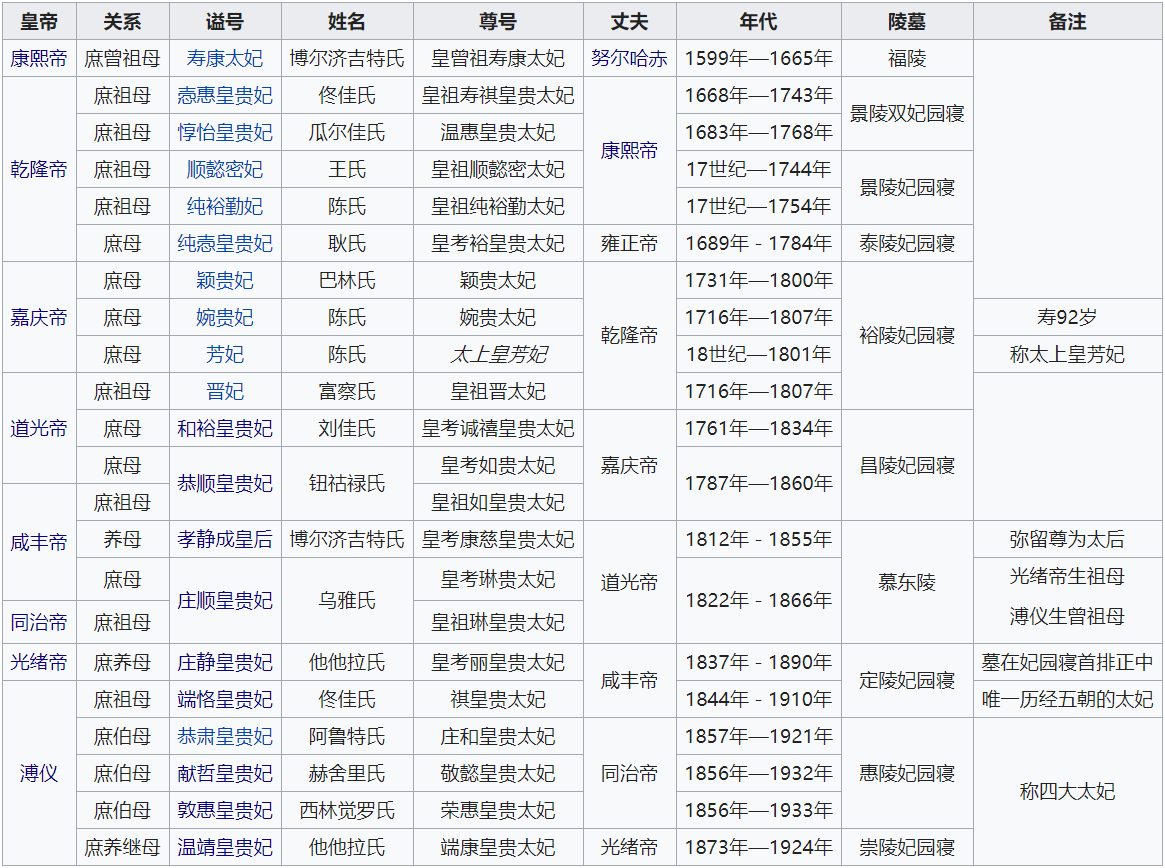
Task: Select the 备注 column header
Action: [x=1068, y=22]
